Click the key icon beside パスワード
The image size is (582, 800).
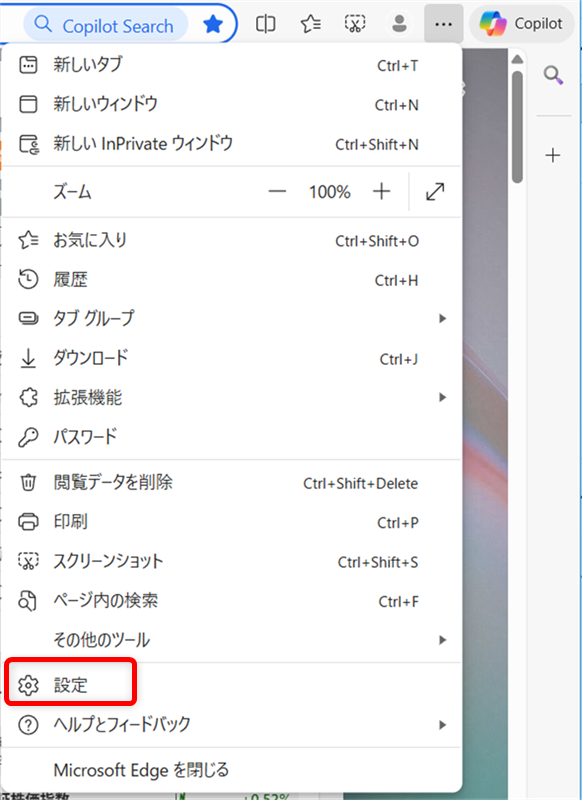(28, 437)
